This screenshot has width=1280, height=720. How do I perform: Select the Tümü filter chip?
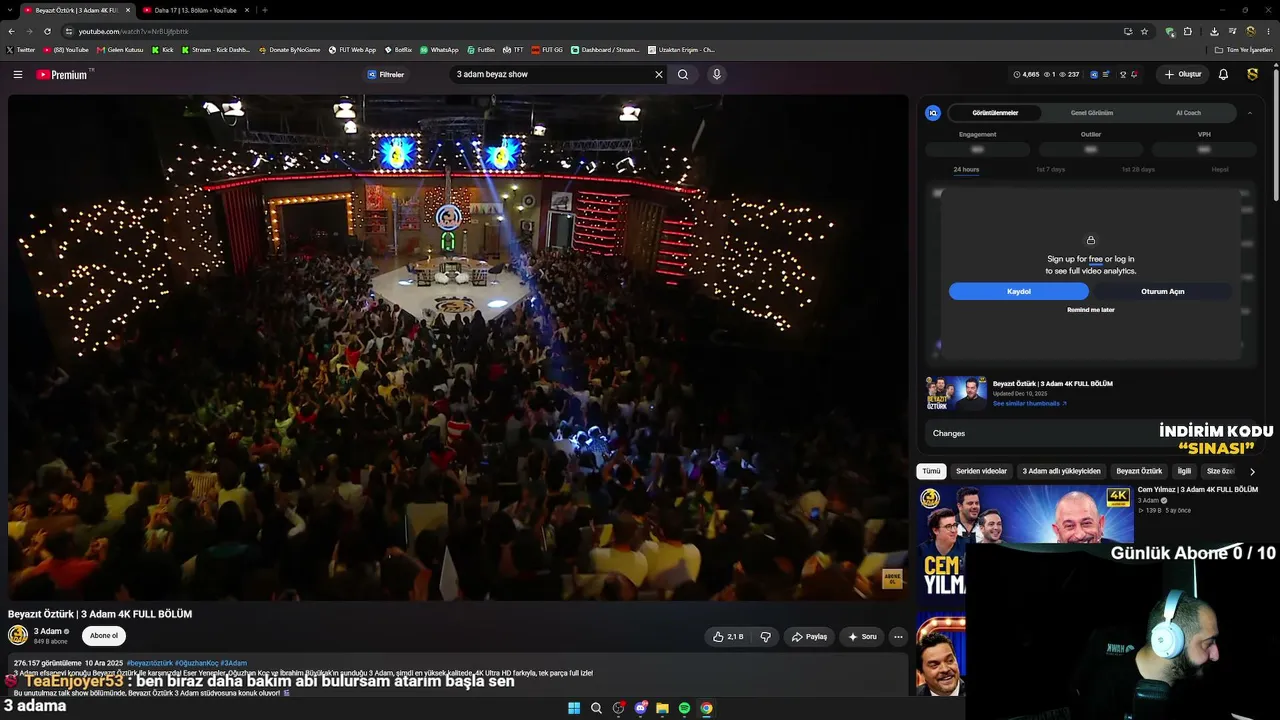931,471
